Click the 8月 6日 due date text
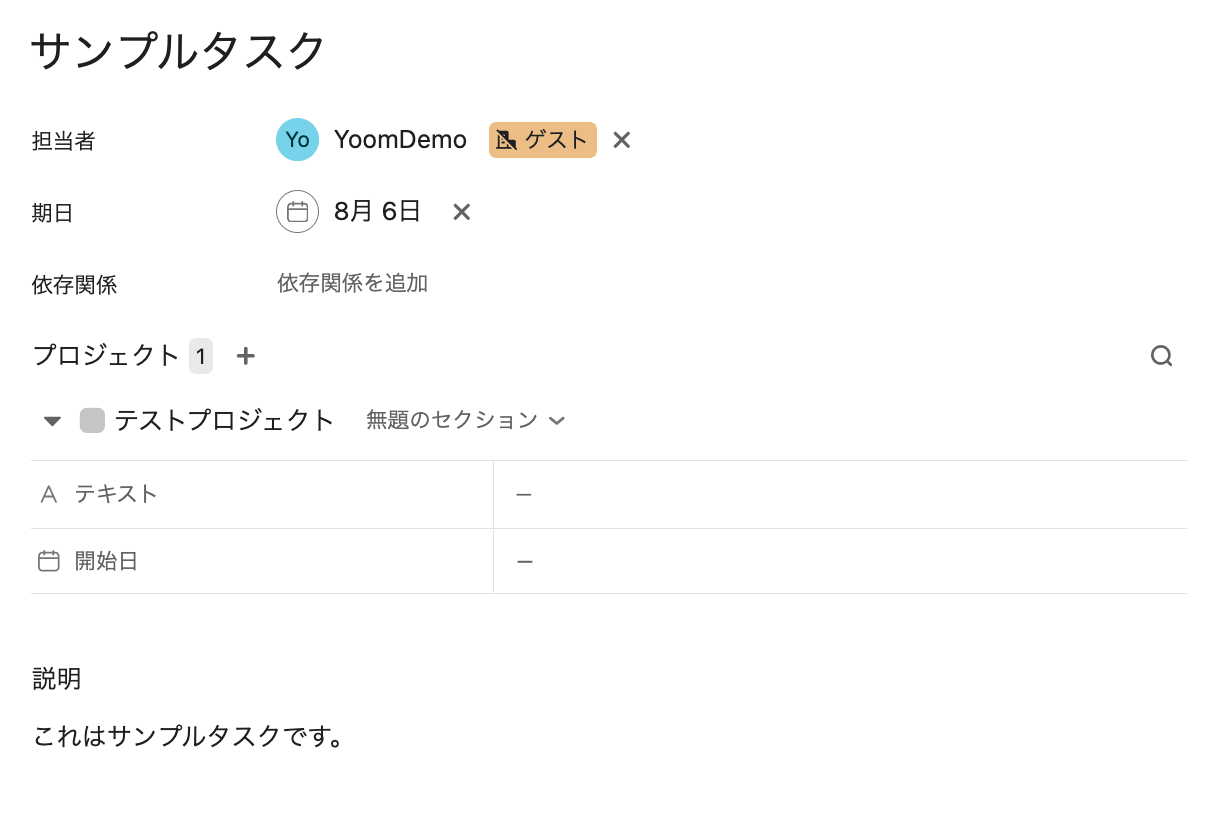This screenshot has width=1218, height=826. tap(378, 212)
